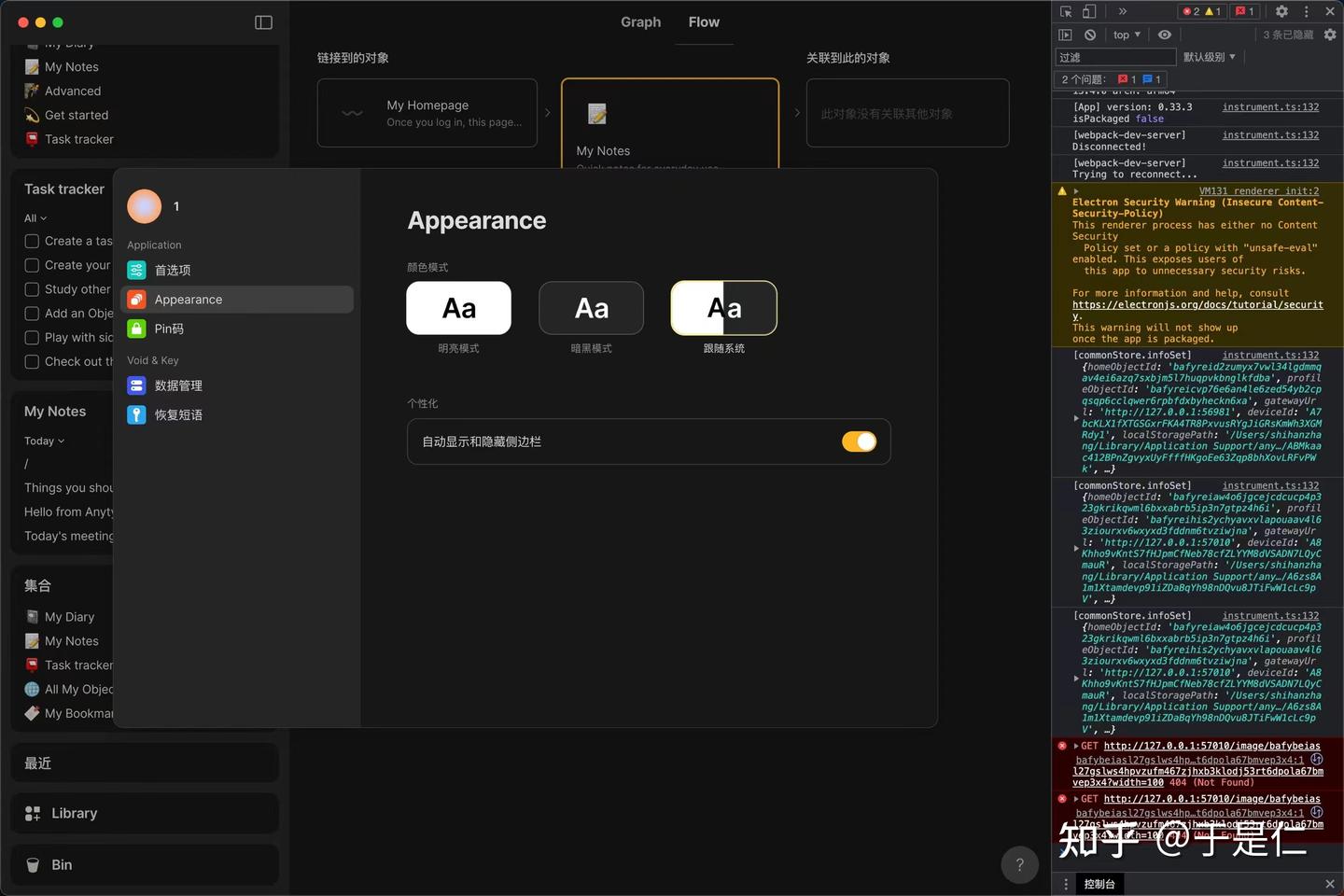The width and height of the screenshot is (1344, 896).
Task: Open the 数据管理 storage icon
Action: click(136, 385)
